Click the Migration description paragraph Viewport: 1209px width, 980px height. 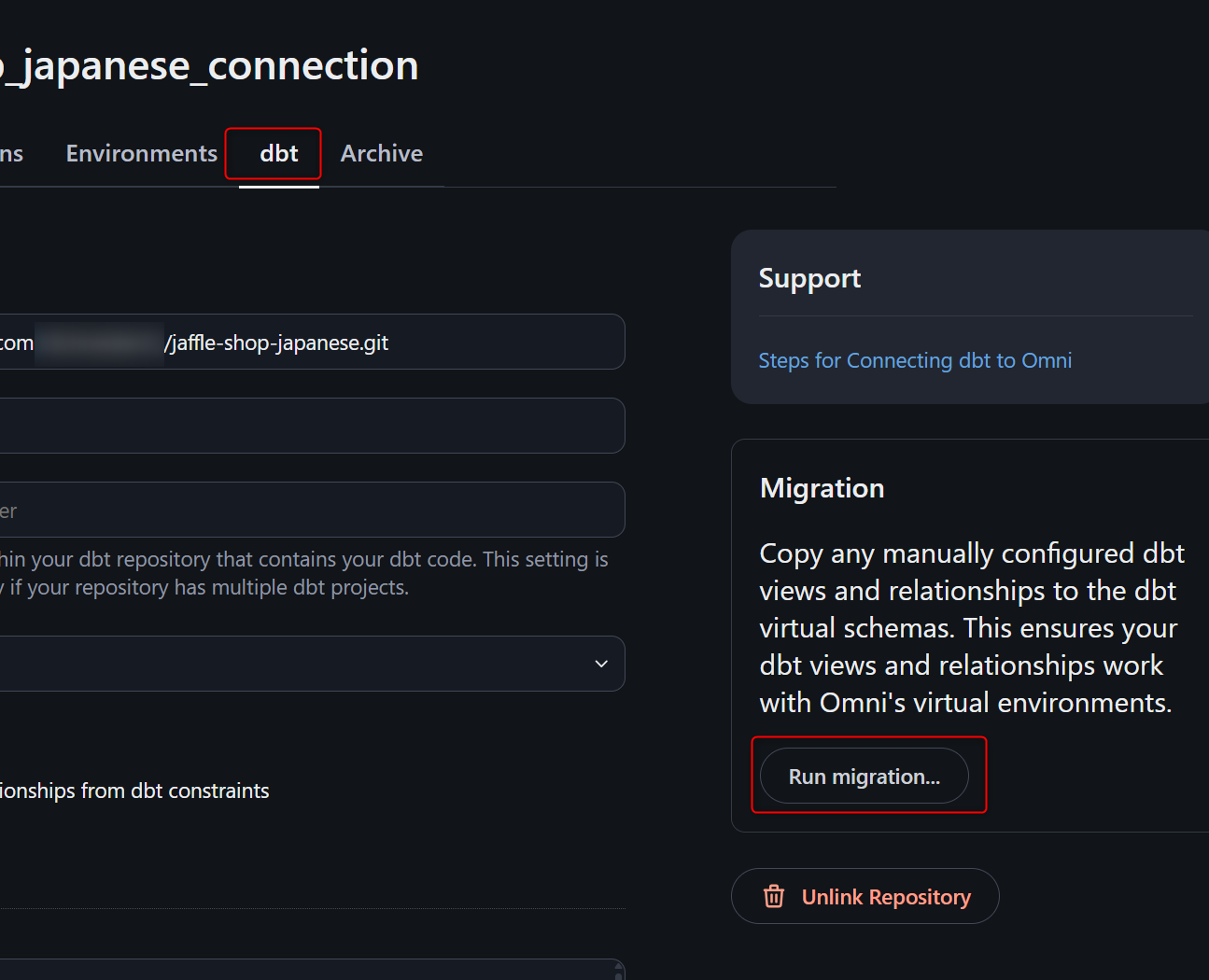click(969, 627)
